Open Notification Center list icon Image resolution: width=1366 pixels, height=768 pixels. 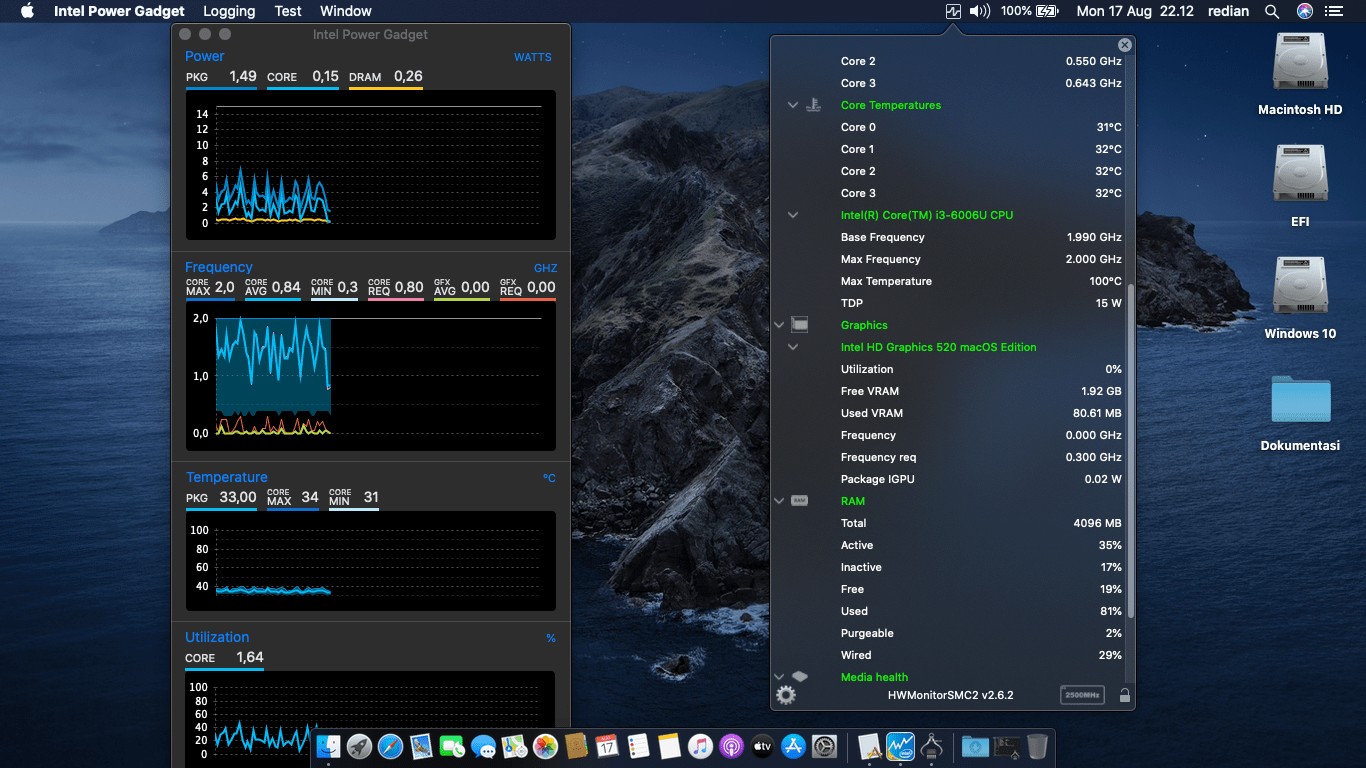(1334, 11)
